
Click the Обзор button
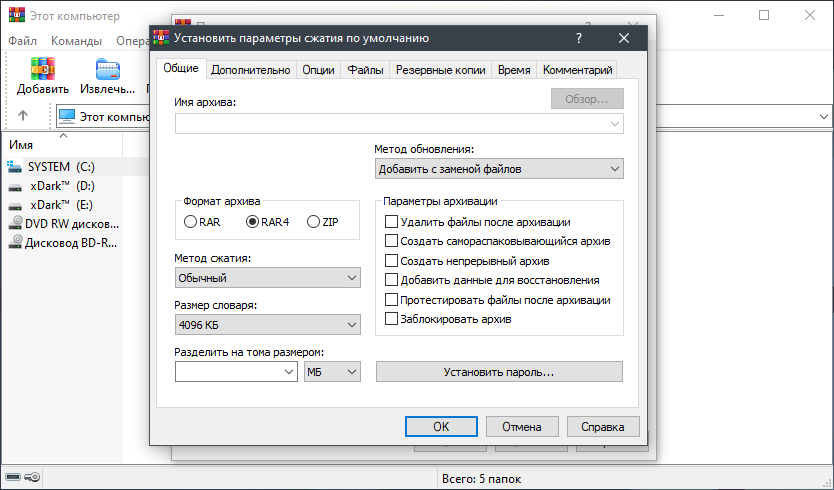point(587,99)
